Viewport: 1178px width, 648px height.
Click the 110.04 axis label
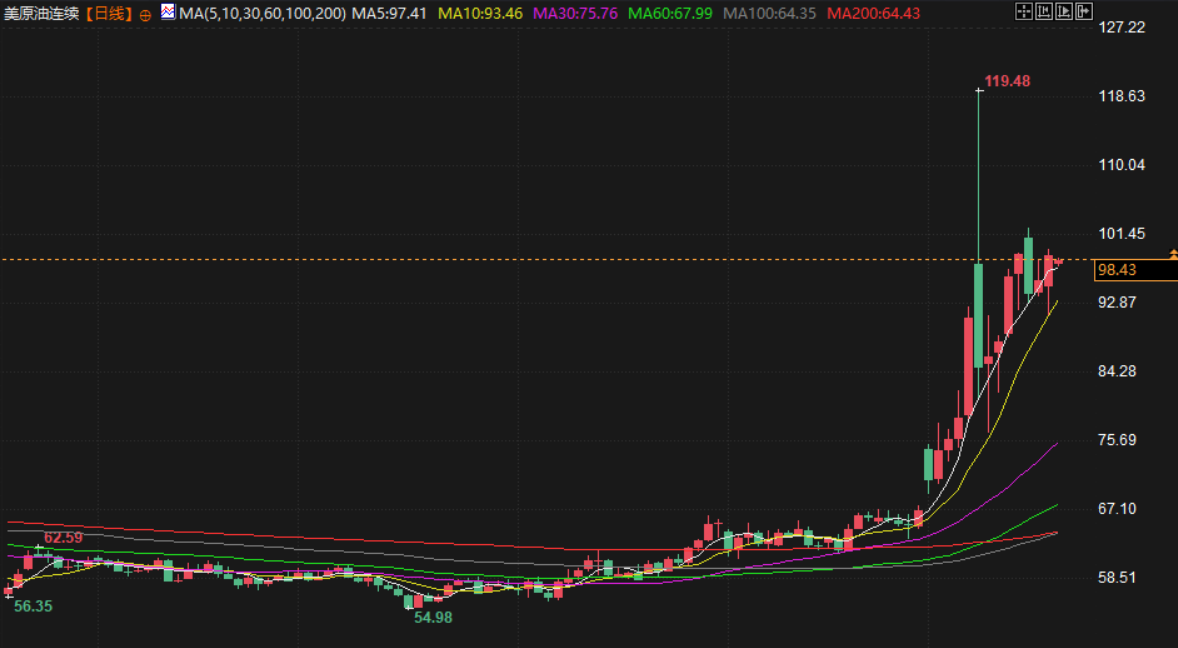pyautogui.click(x=1122, y=165)
